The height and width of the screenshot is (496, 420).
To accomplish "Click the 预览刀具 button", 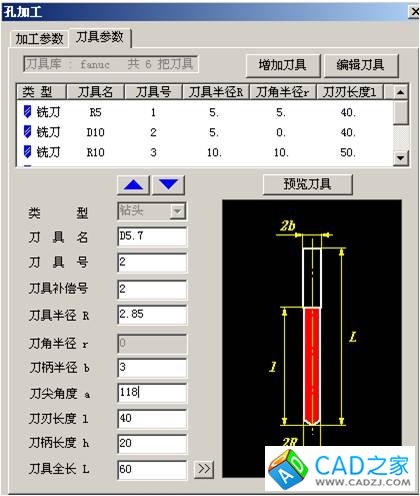I will click(307, 184).
